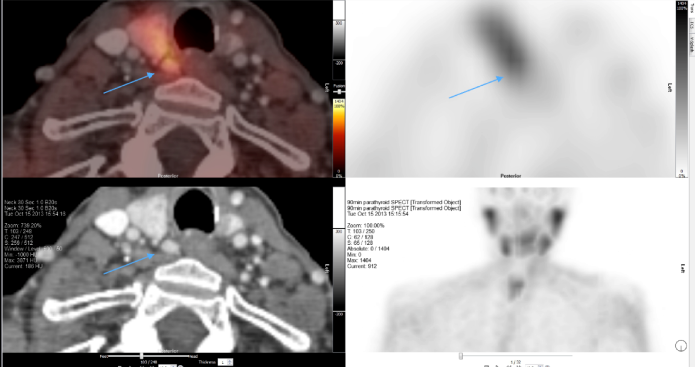The width and height of the screenshot is (695, 367).
Task: Select the axial SPECT grayscale image
Action: pyautogui.click(x=510, y=89)
